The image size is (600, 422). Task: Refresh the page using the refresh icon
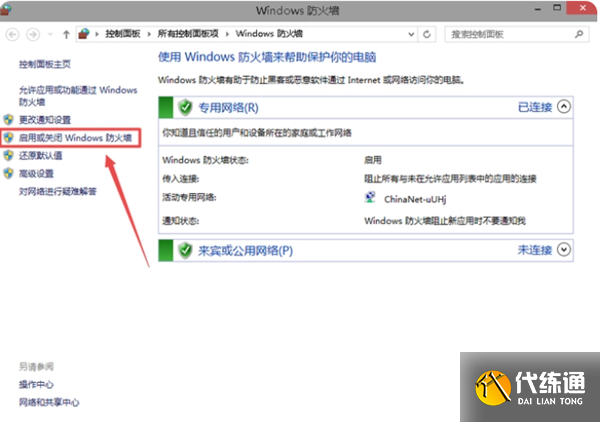click(x=428, y=34)
